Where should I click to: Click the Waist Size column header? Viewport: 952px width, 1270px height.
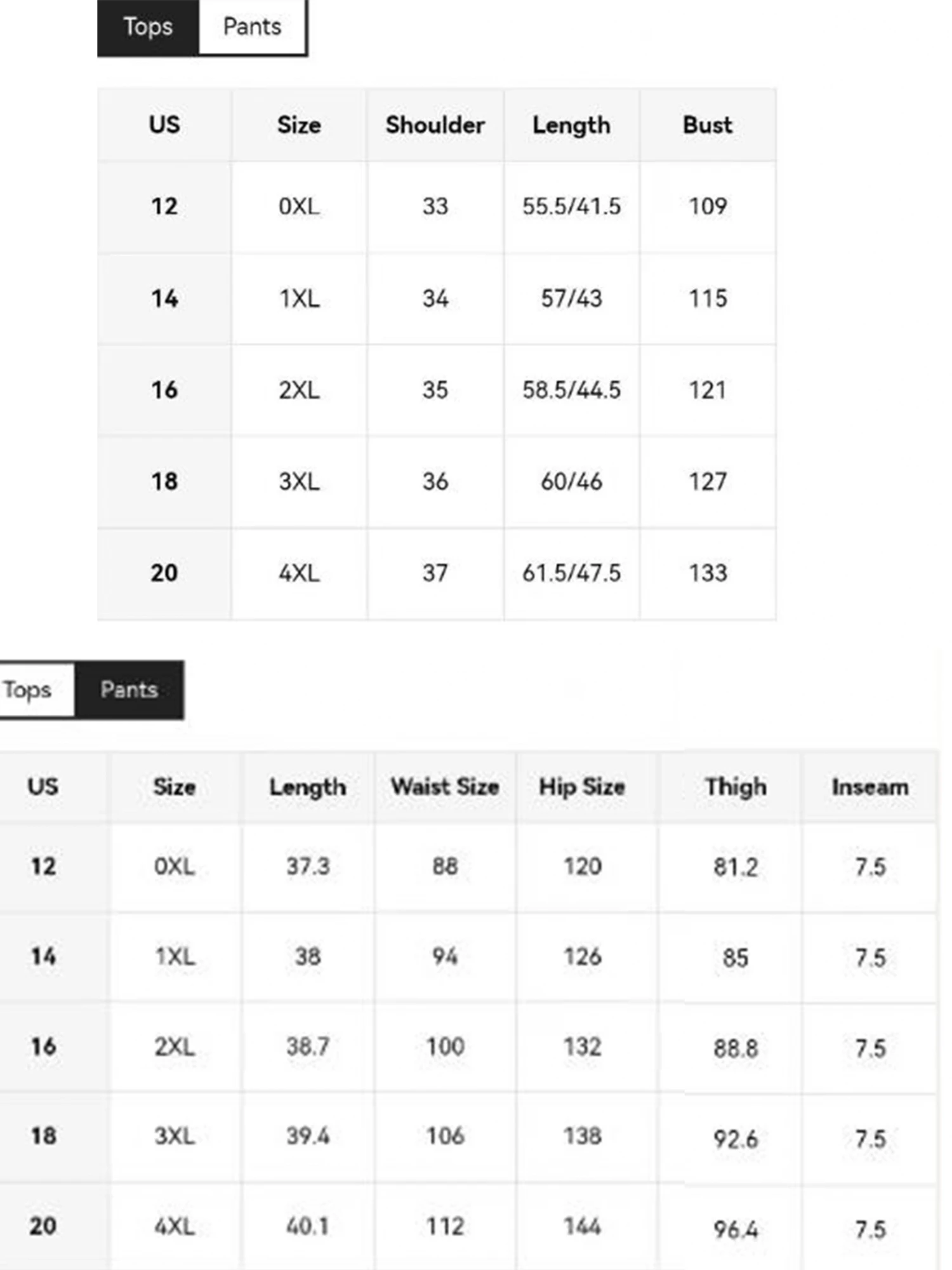coord(445,787)
